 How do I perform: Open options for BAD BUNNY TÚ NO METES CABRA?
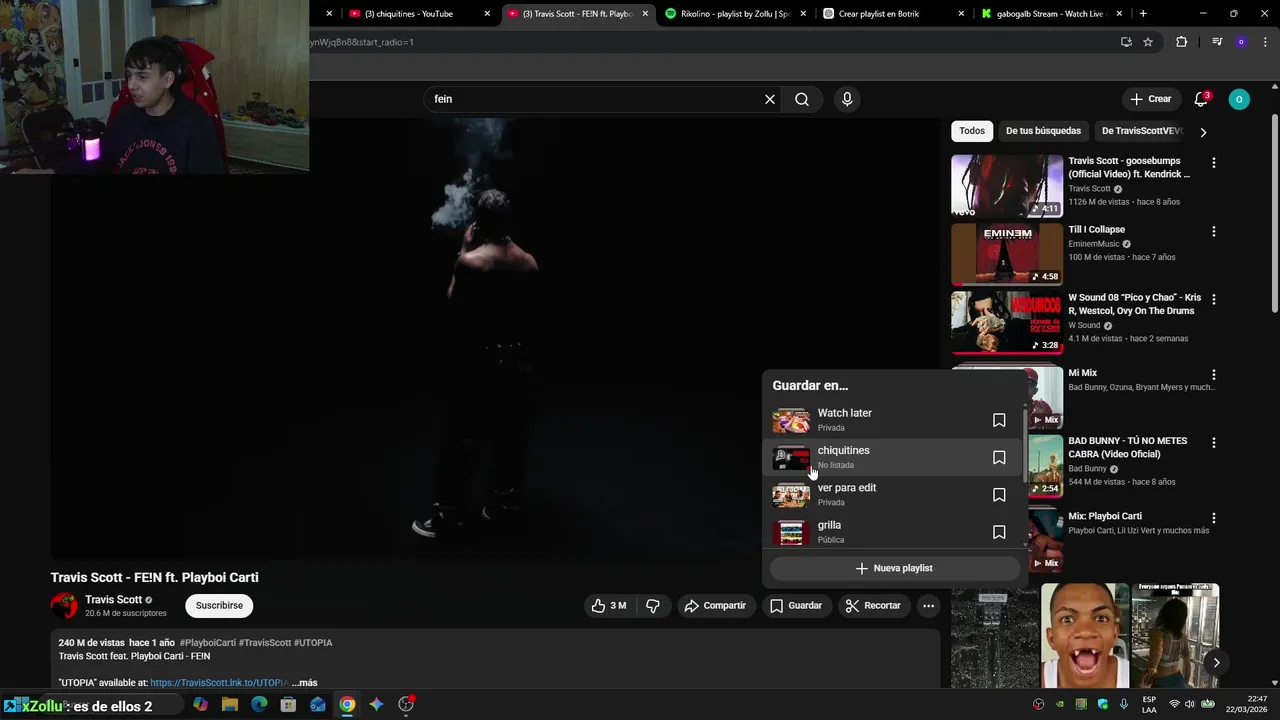1214,442
